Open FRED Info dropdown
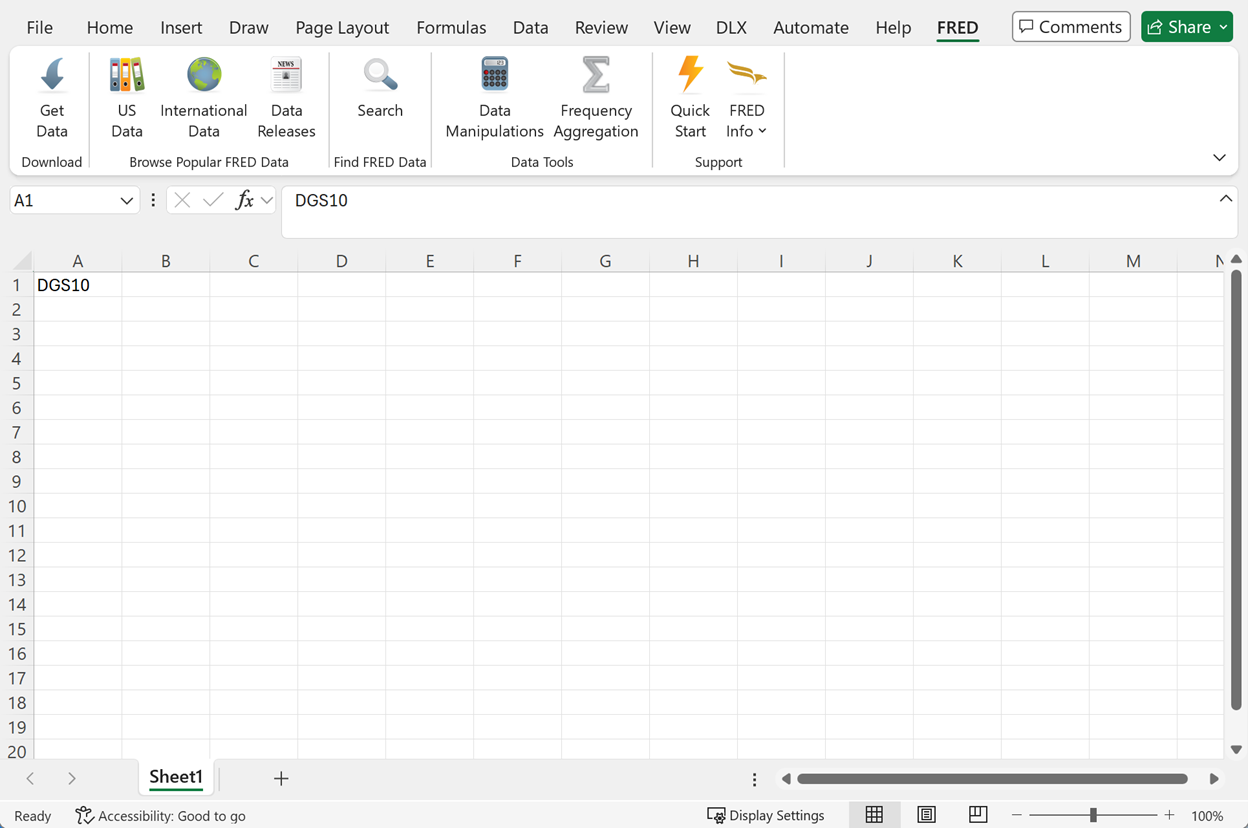Screen dimensions: 1248x828 [x=747, y=99]
